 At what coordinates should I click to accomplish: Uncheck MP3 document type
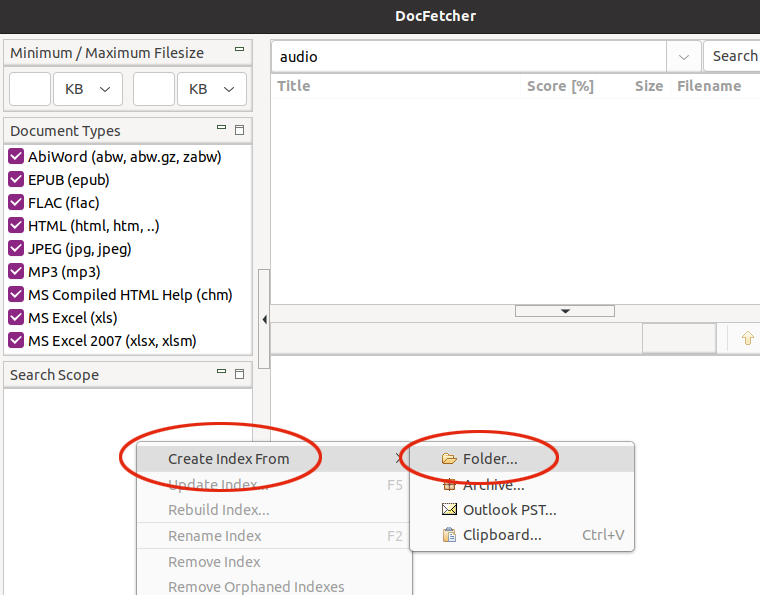(x=16, y=271)
